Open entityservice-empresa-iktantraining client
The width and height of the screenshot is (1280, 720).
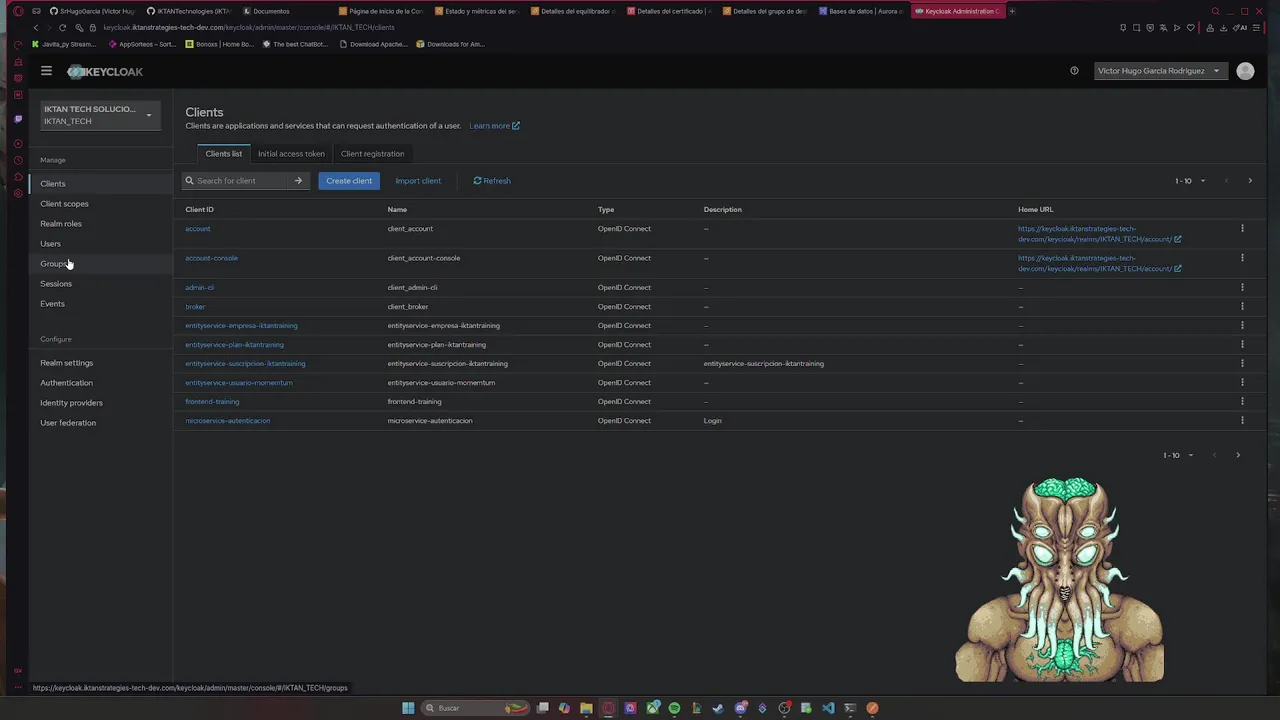[x=241, y=326]
